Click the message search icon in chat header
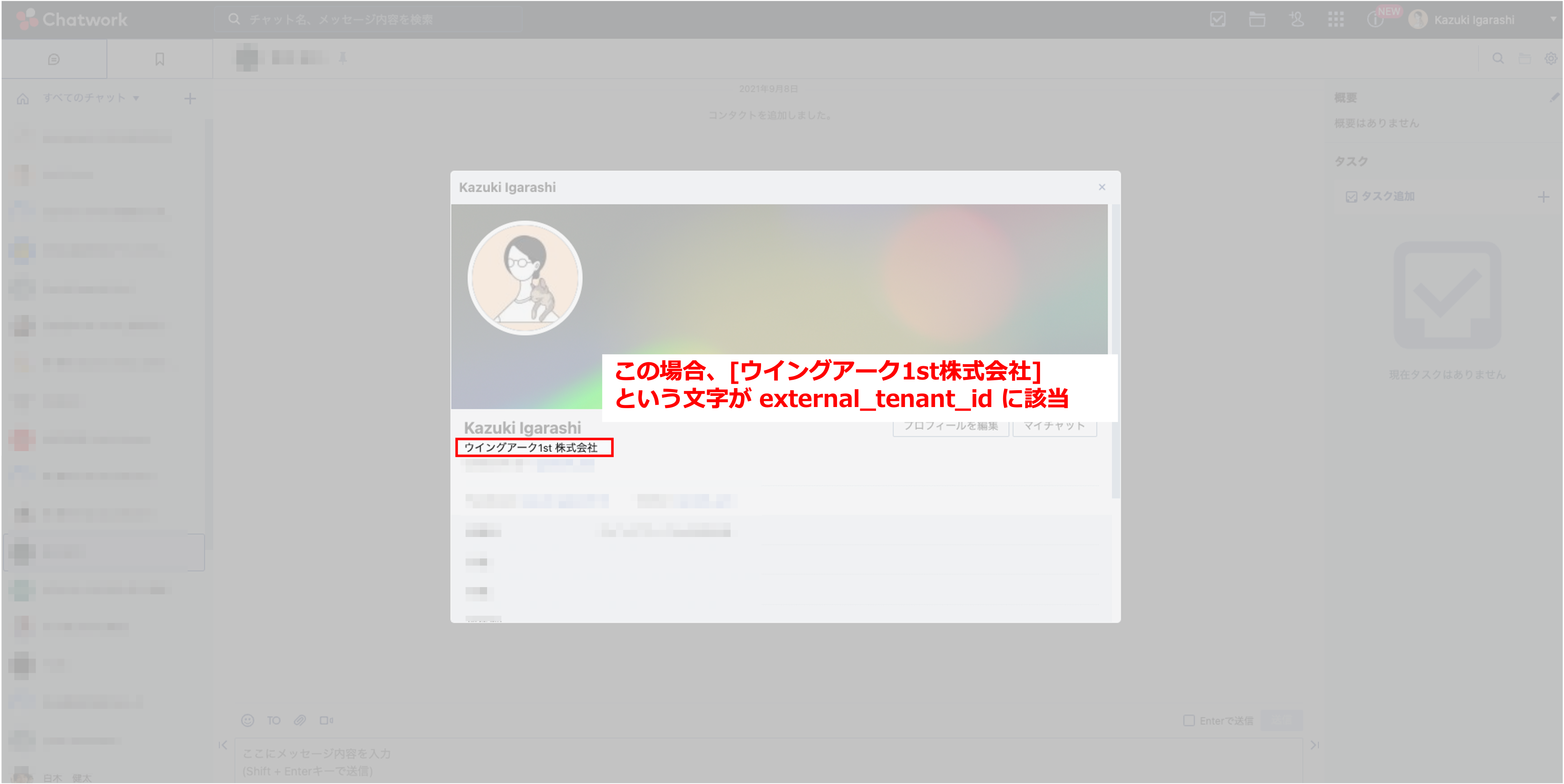This screenshot has height=784, width=1564. 1498,58
